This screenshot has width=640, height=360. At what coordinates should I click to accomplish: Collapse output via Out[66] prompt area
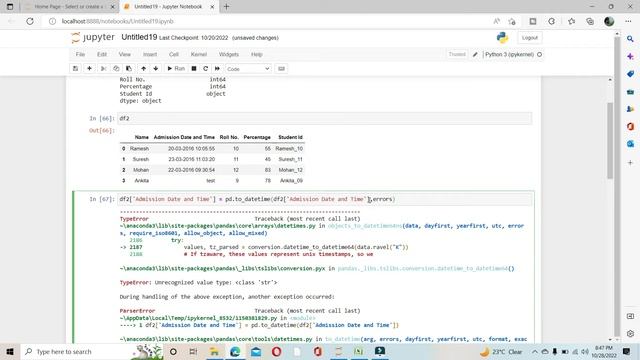pyautogui.click(x=102, y=131)
